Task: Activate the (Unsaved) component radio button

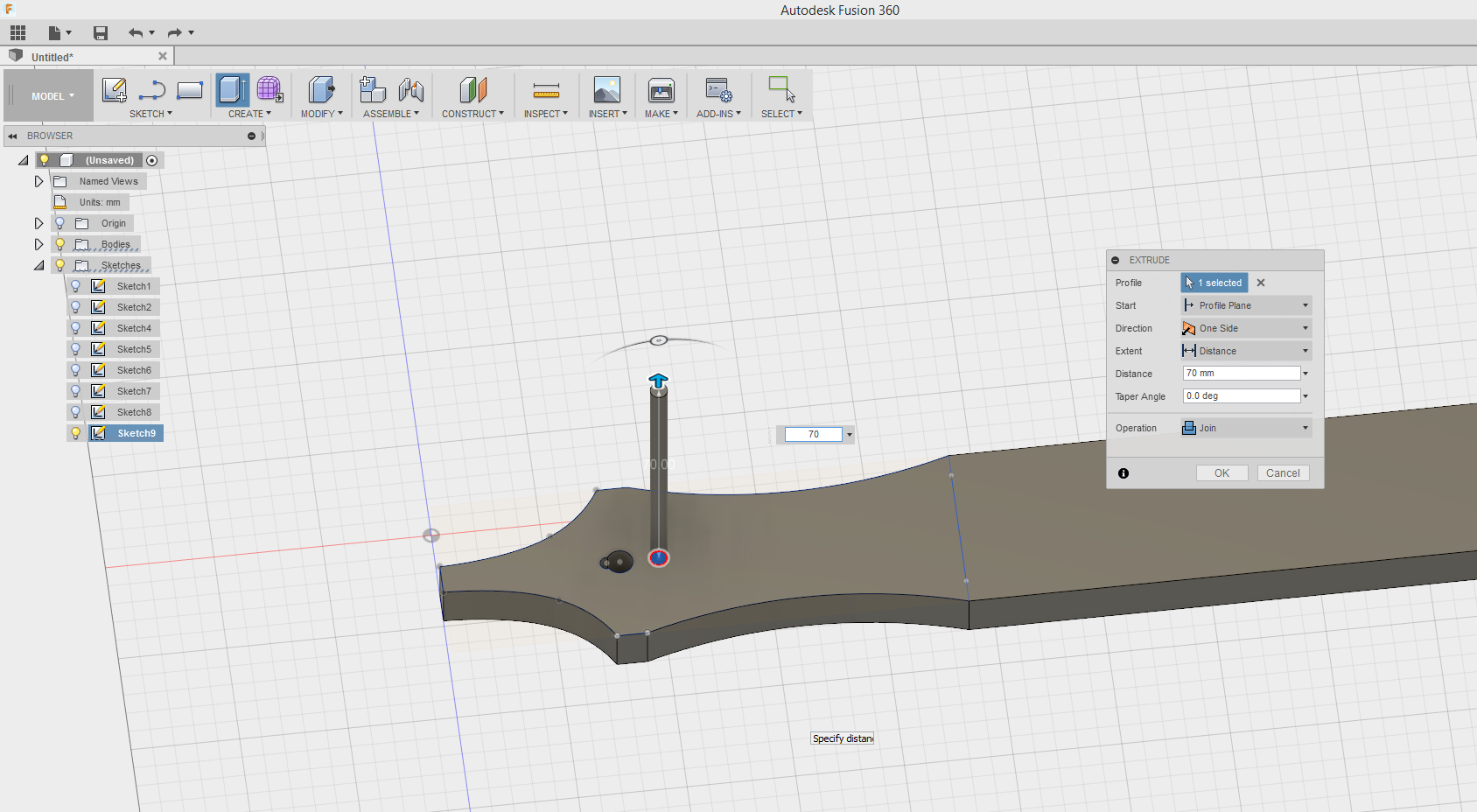Action: coord(152,160)
